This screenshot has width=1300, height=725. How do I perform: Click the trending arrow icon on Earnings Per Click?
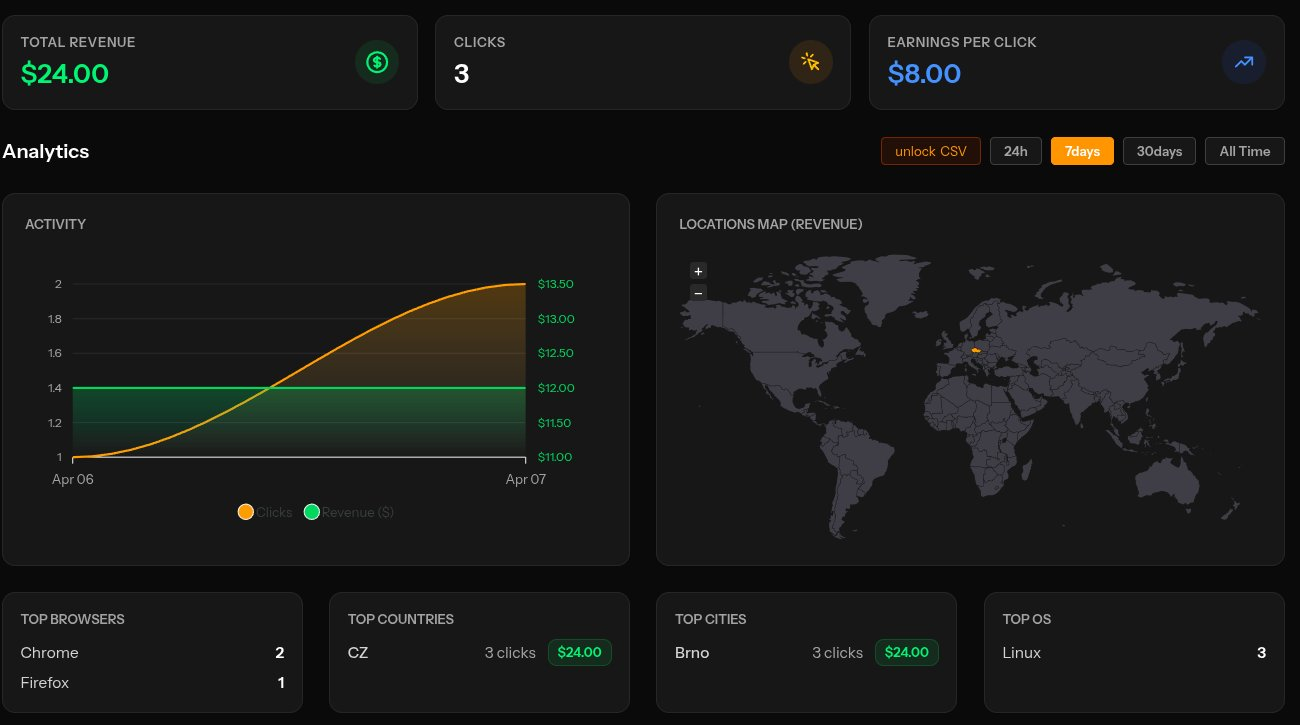tap(1244, 62)
